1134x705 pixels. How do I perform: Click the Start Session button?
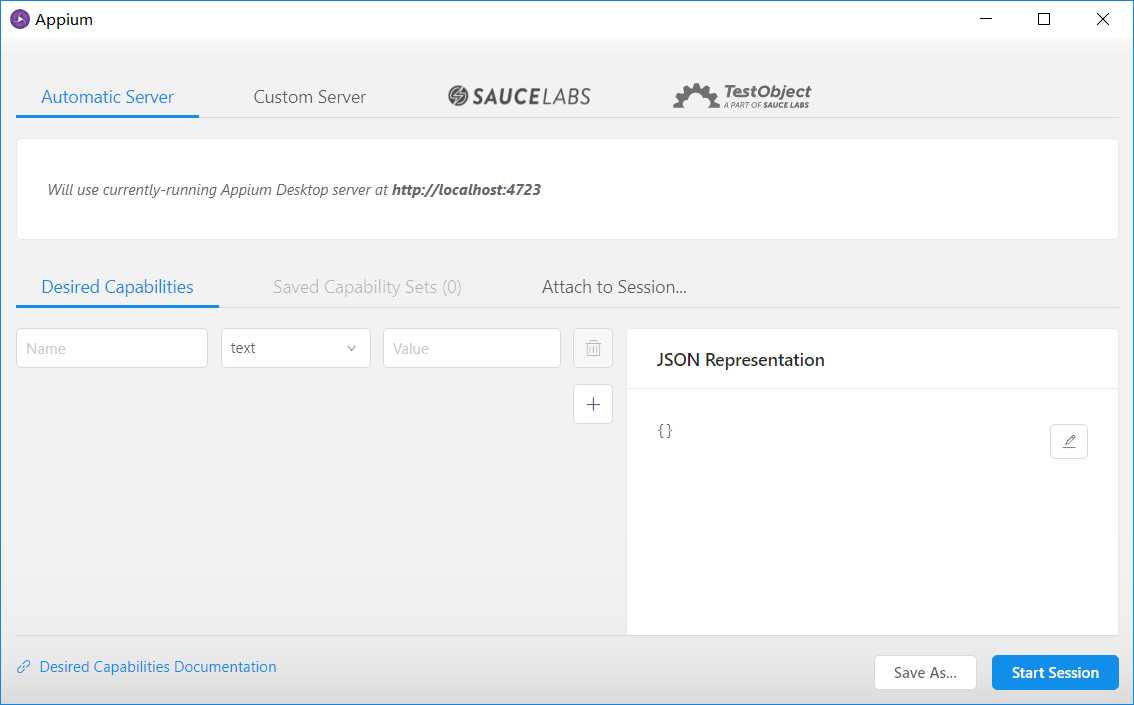(x=1055, y=672)
